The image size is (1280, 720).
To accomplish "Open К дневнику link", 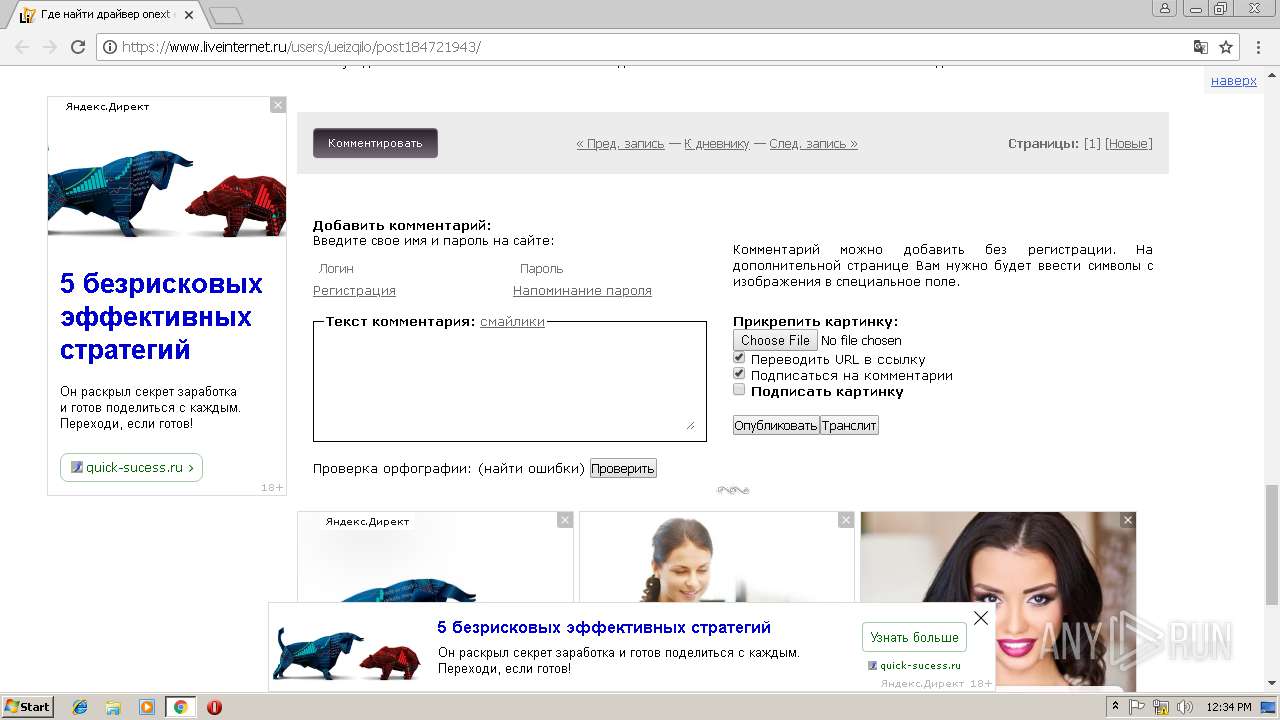I will [716, 144].
